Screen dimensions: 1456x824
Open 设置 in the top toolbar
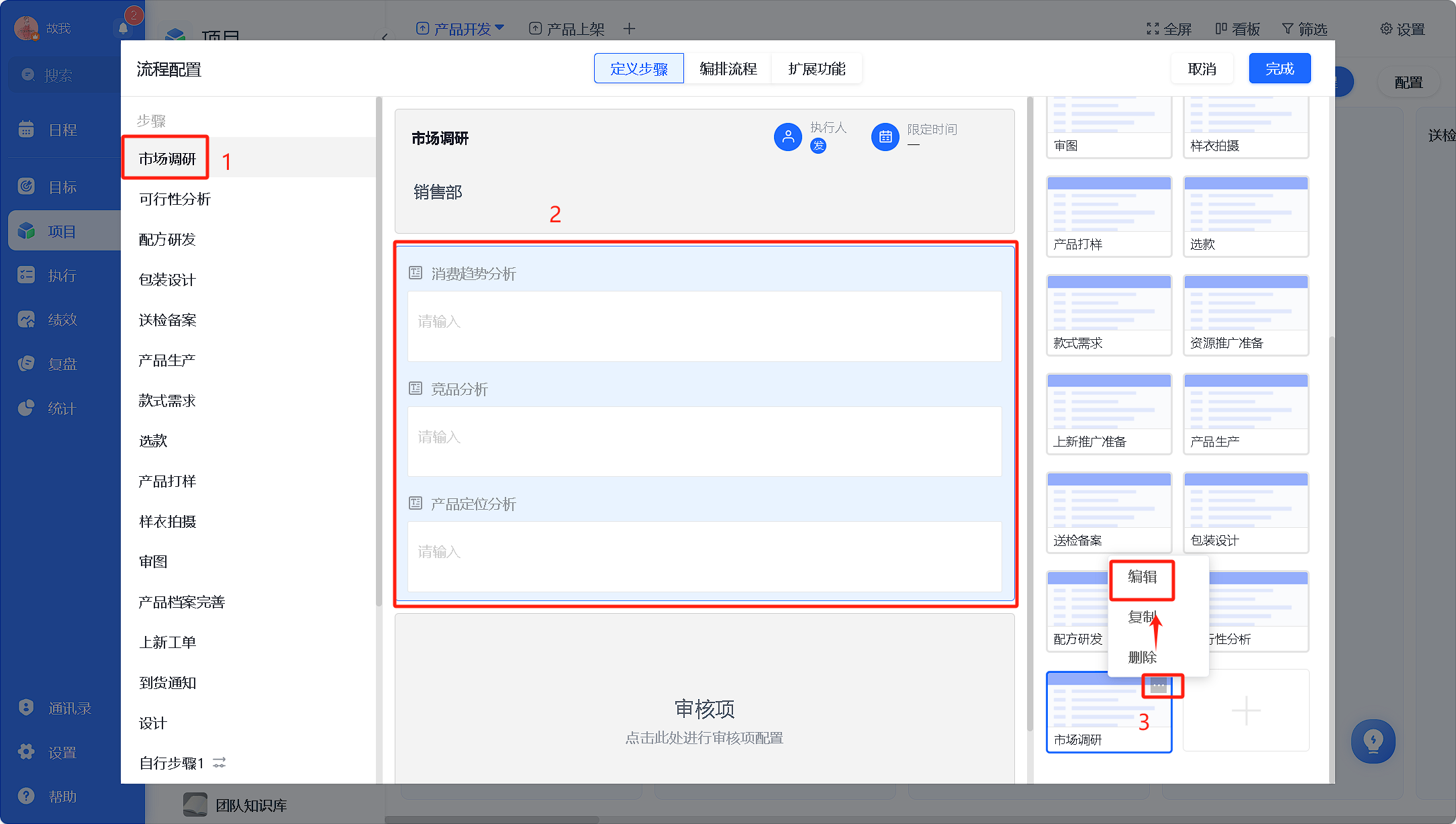coord(1402,29)
